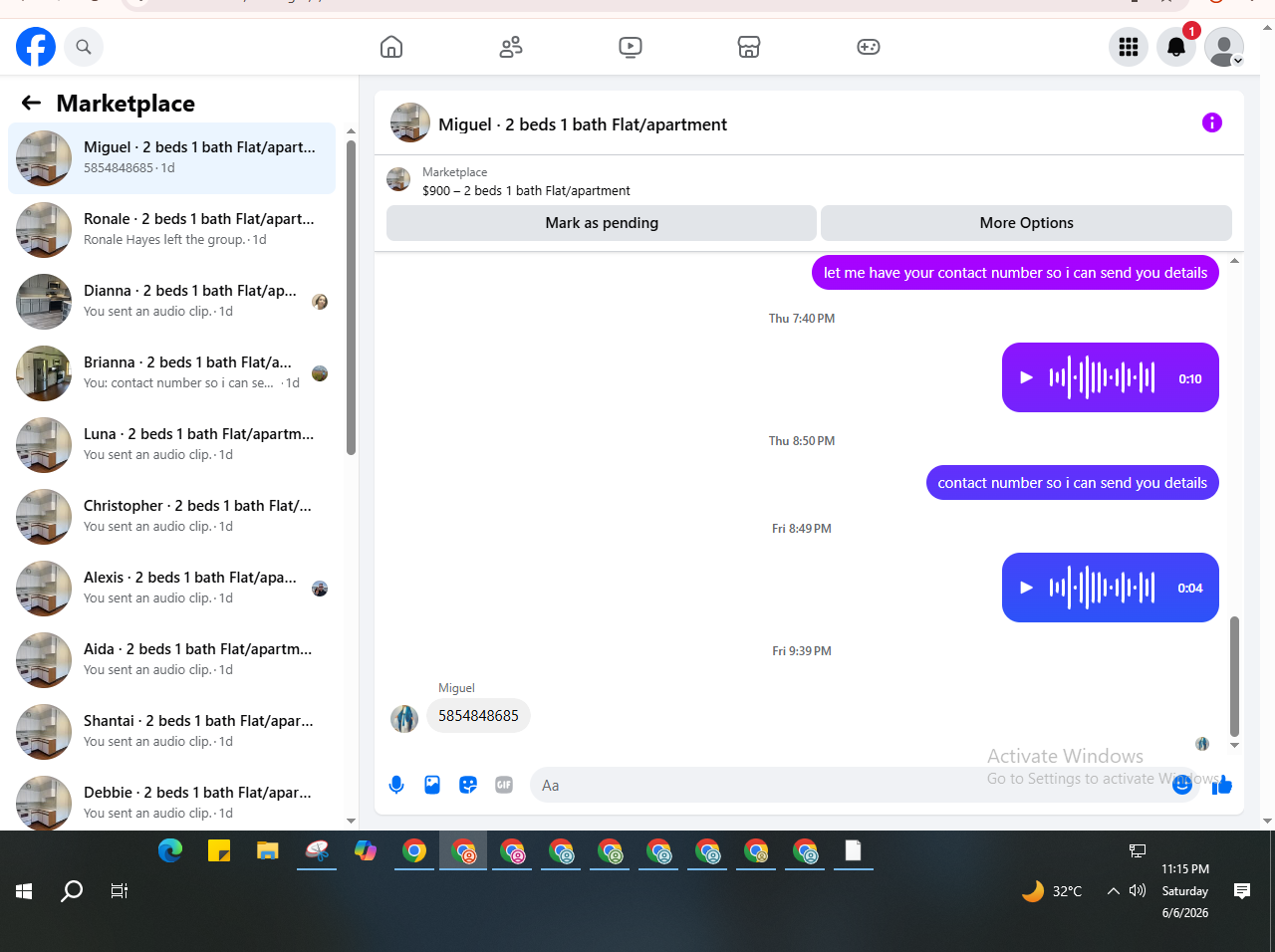Open the GIF picker
Image resolution: width=1275 pixels, height=952 pixels.
pyautogui.click(x=504, y=785)
